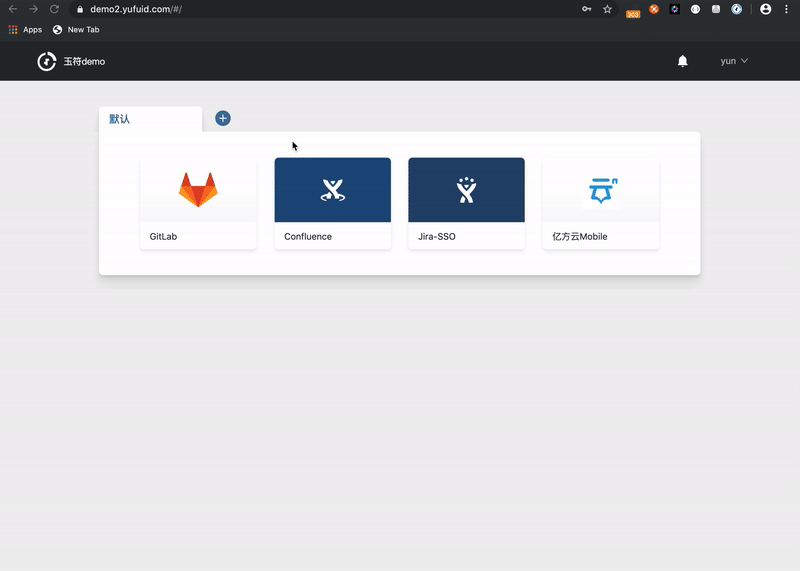Screen dimensions: 800x571
Task: Click the GitLab label text
Action: (x=163, y=236)
